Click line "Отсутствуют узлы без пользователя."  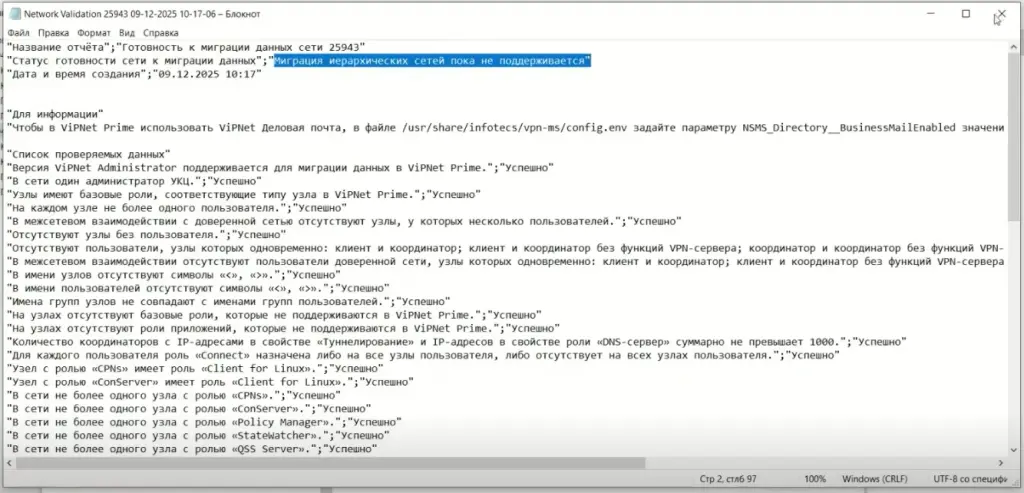pyautogui.click(x=146, y=234)
